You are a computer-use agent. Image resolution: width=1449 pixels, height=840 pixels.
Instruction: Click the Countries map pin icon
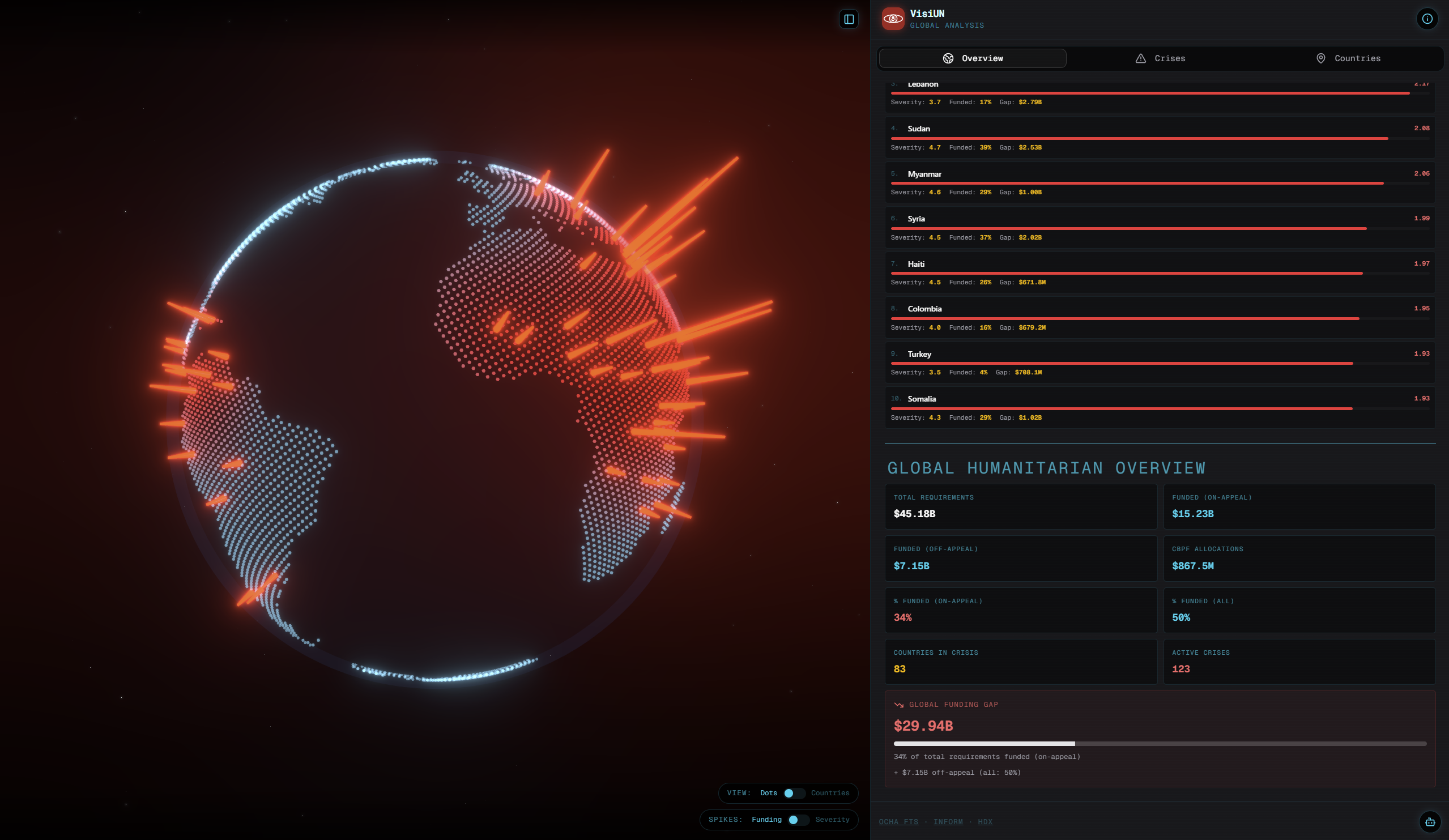point(1321,59)
